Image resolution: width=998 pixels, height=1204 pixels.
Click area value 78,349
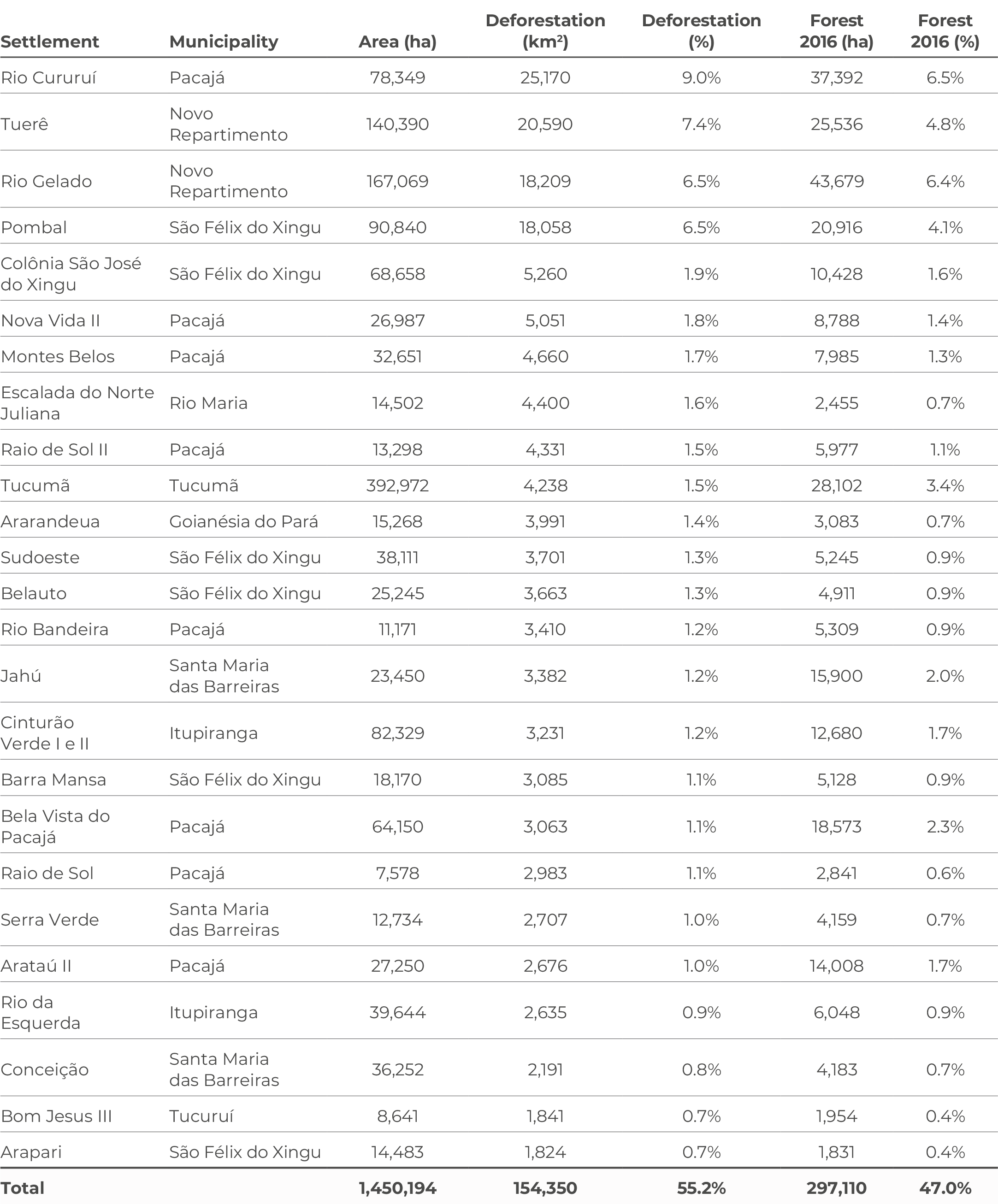tap(397, 78)
